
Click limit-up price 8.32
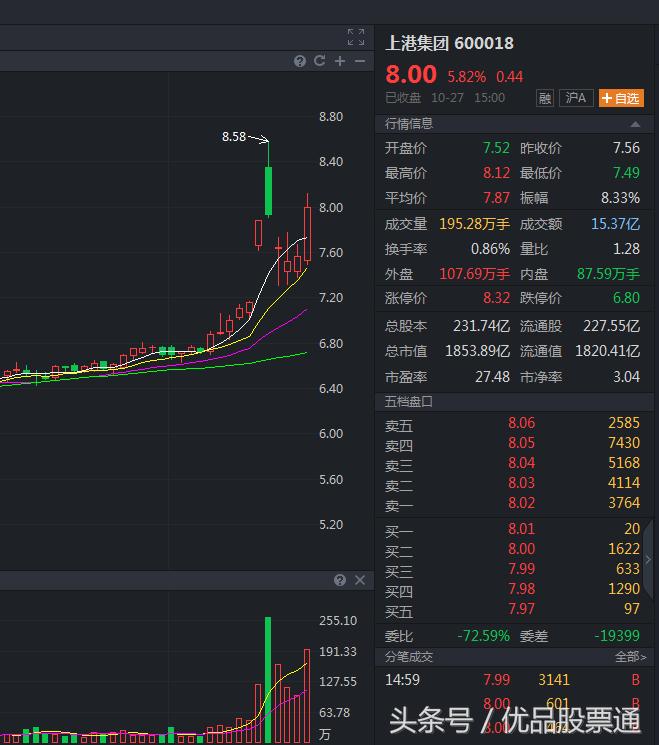[496, 298]
